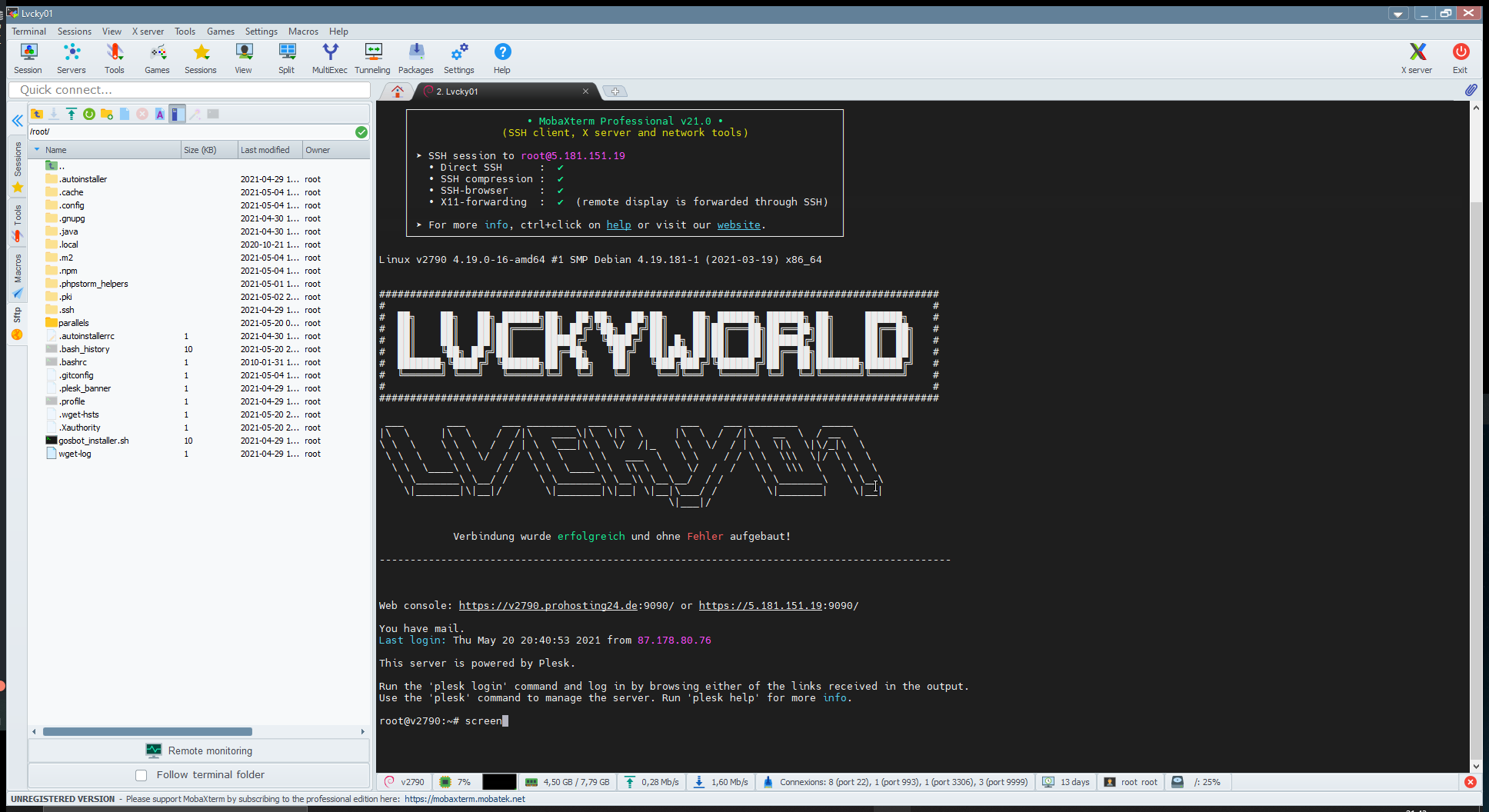Viewport: 1489px width, 812px height.
Task: Enable the Follow terminal folder checkbox
Action: point(141,775)
